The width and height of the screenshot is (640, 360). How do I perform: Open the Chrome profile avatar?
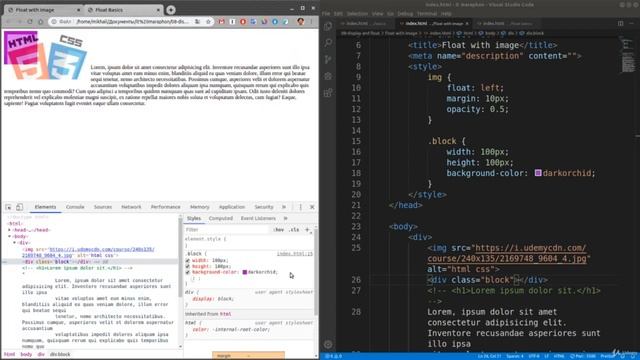[x=301, y=22]
